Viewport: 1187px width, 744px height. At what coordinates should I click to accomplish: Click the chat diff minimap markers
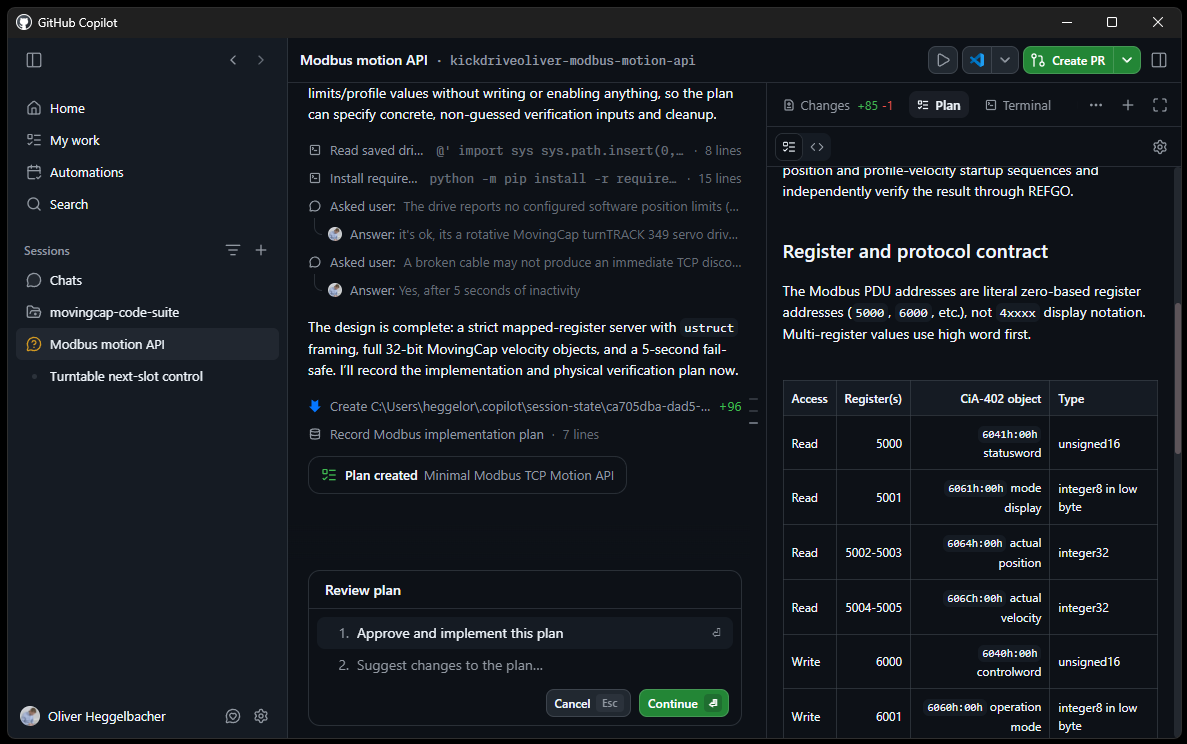tap(753, 410)
